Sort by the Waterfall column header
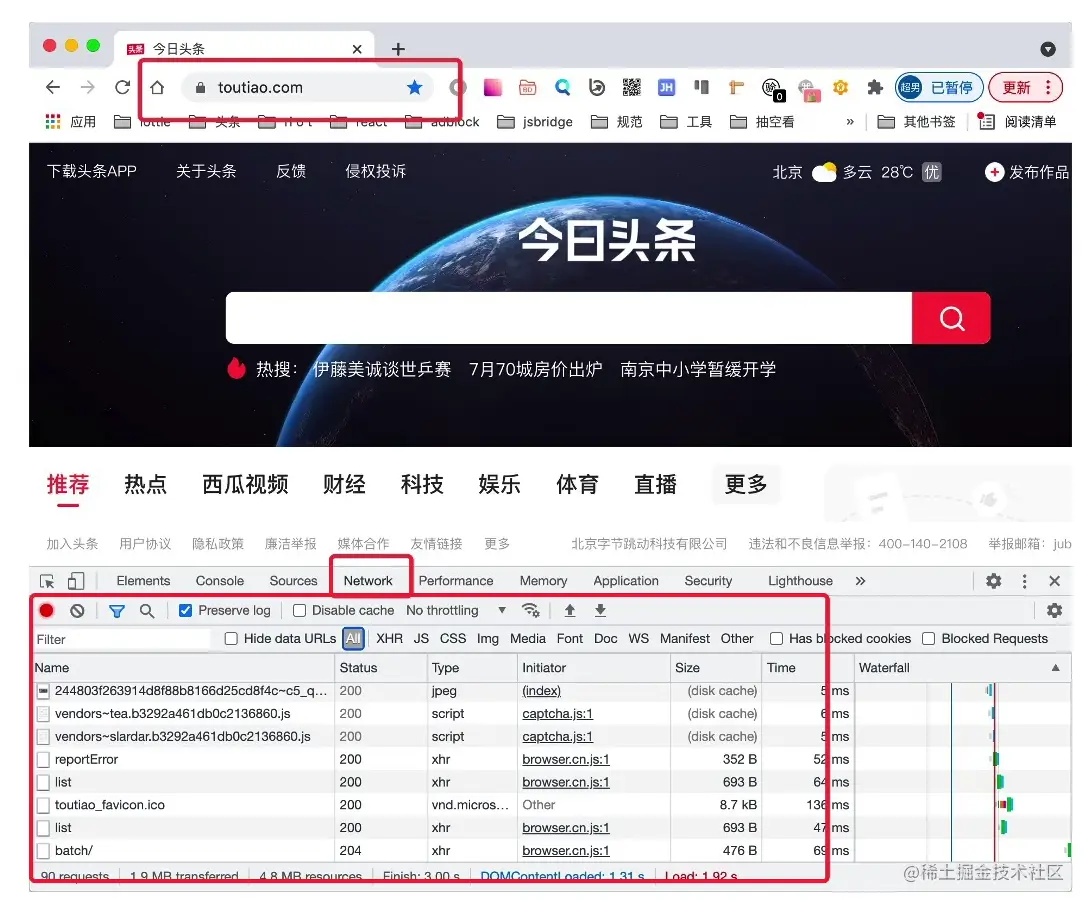This screenshot has height=907, width=1088. (x=960, y=668)
